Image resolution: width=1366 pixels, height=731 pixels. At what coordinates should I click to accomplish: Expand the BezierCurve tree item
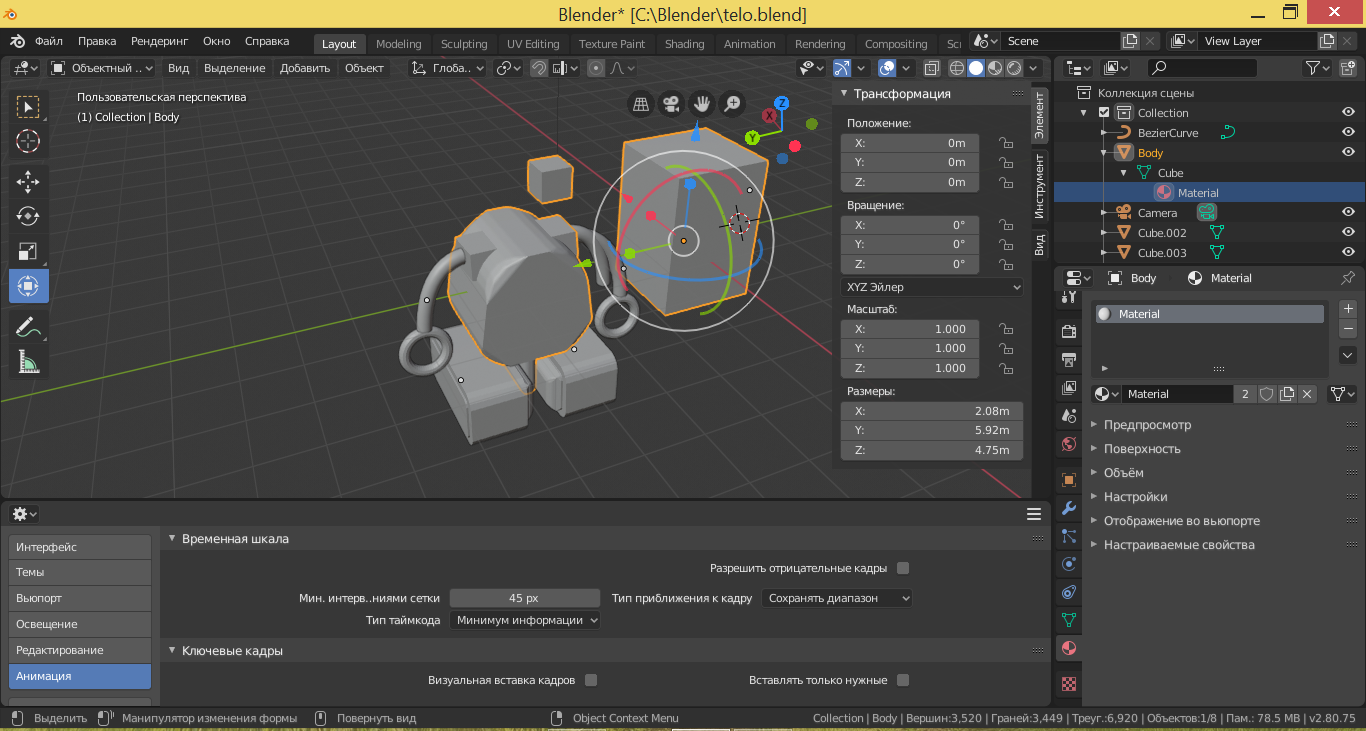point(1104,133)
